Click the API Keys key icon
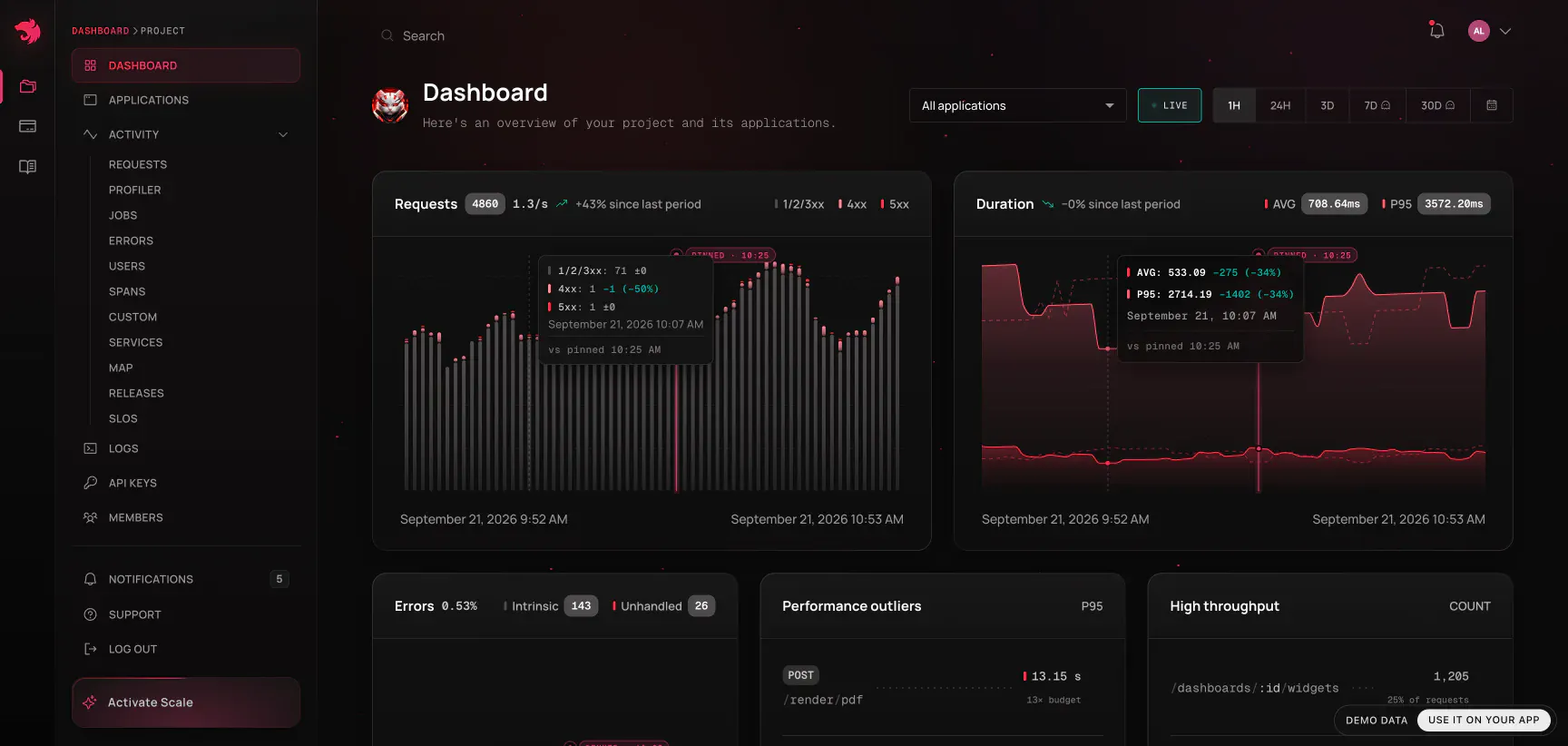This screenshot has width=1568, height=746. [90, 483]
